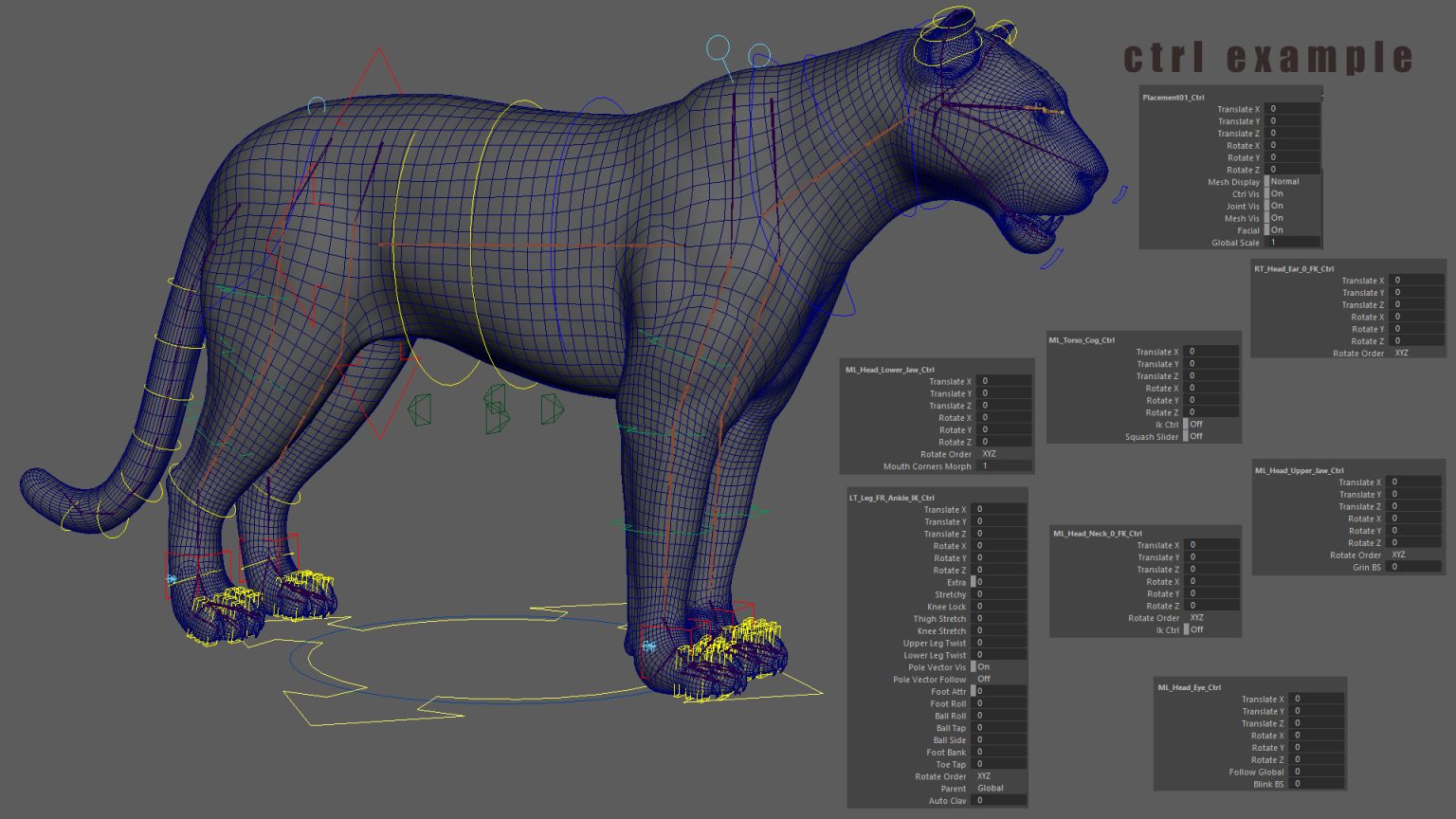This screenshot has height=819, width=1456.
Task: Click the Placement01_Ctrl panel header
Action: [1174, 97]
